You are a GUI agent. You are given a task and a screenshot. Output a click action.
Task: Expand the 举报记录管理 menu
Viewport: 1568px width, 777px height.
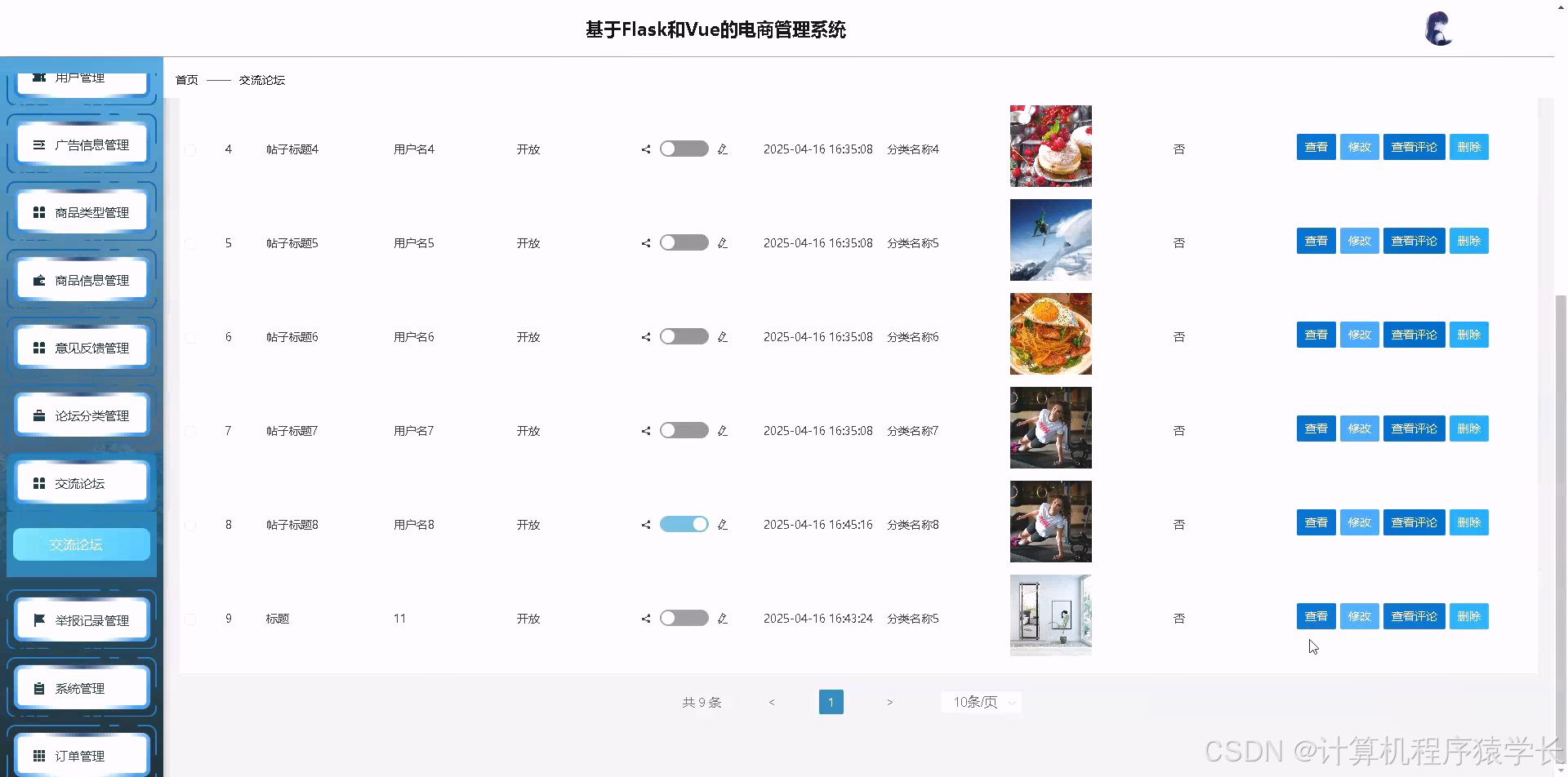[x=82, y=620]
